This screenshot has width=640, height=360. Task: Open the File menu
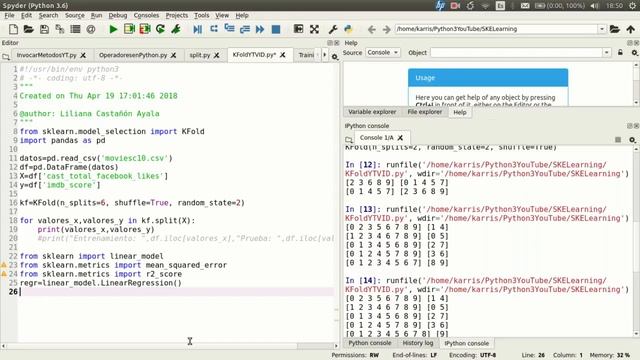pos(9,15)
